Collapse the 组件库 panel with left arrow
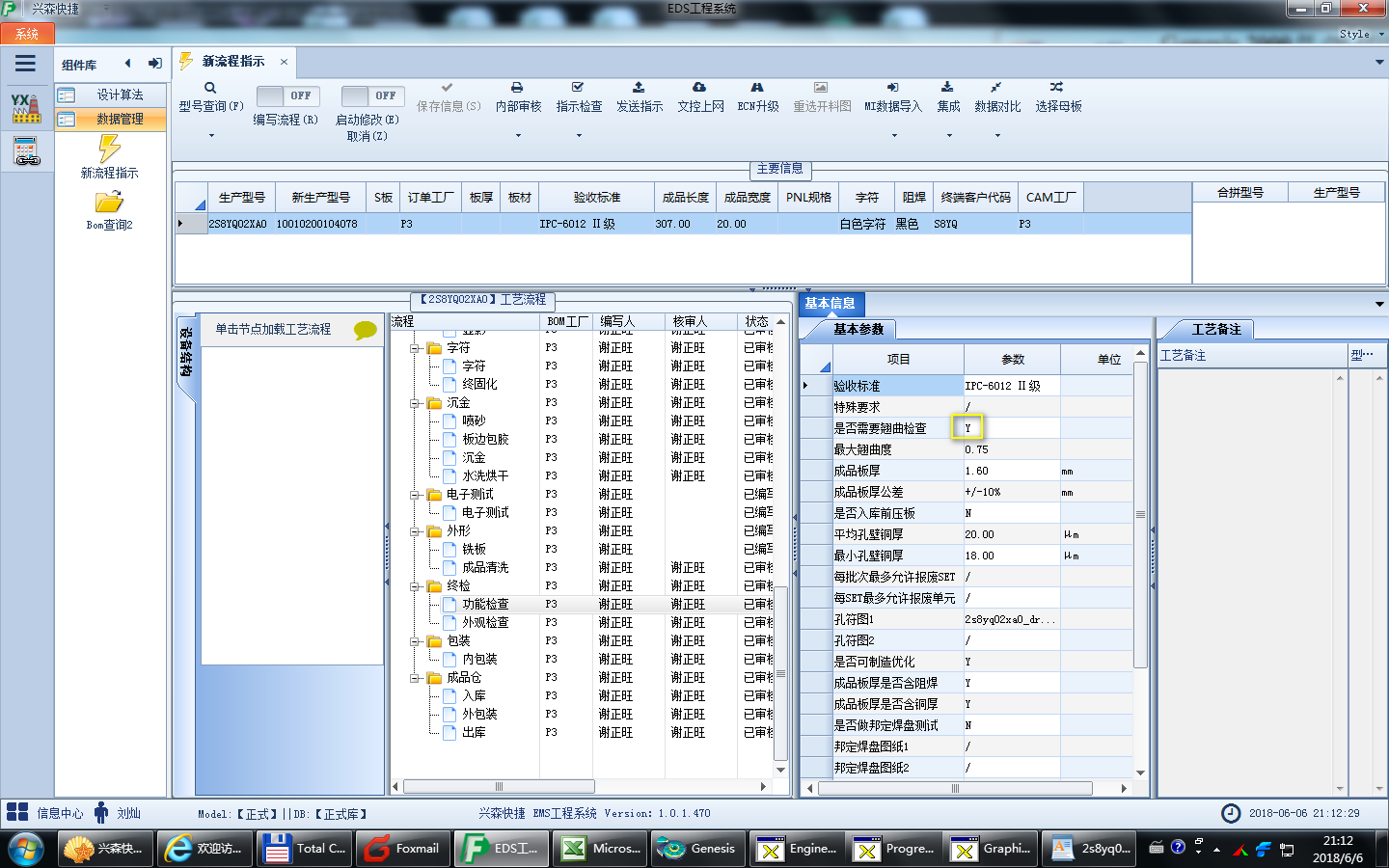1389x868 pixels. coord(127,64)
